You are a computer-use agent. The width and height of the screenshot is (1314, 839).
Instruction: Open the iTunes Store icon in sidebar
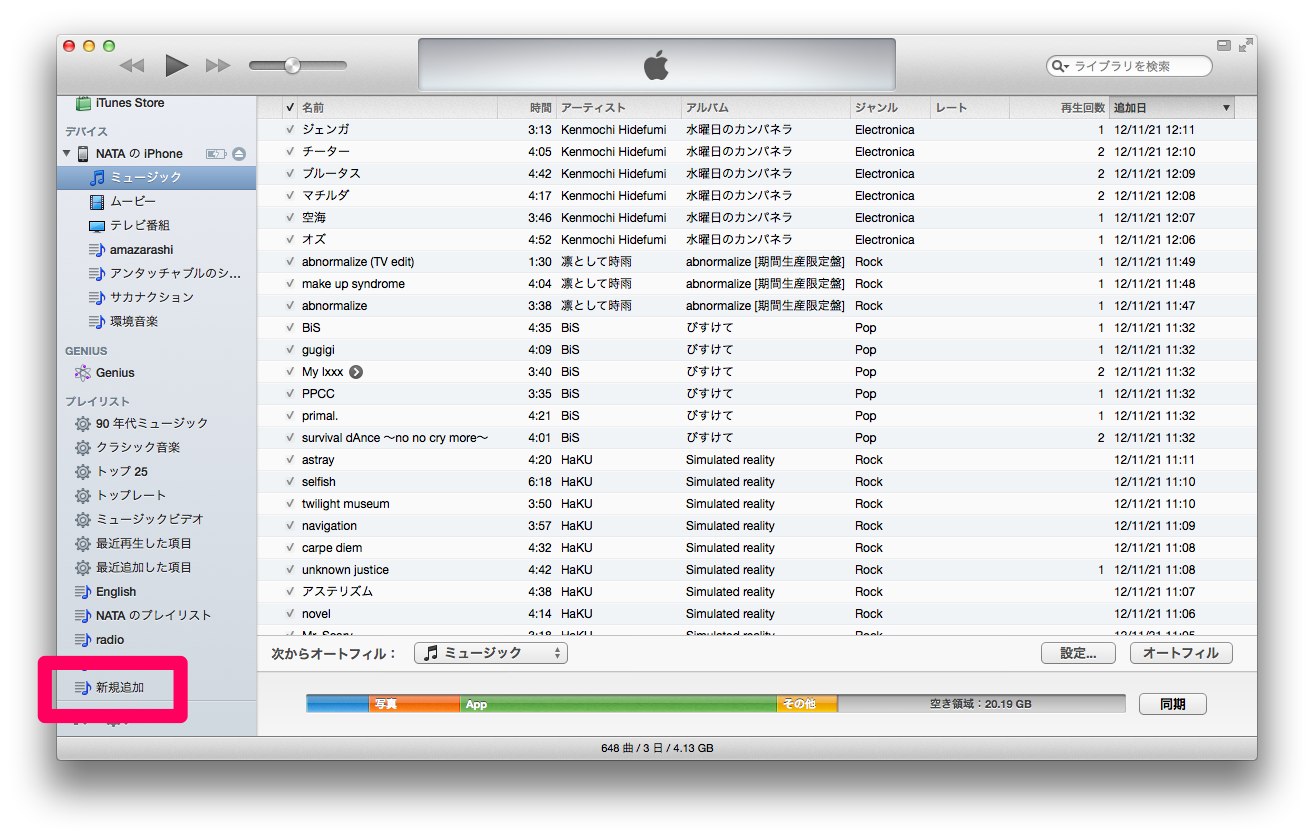[84, 103]
